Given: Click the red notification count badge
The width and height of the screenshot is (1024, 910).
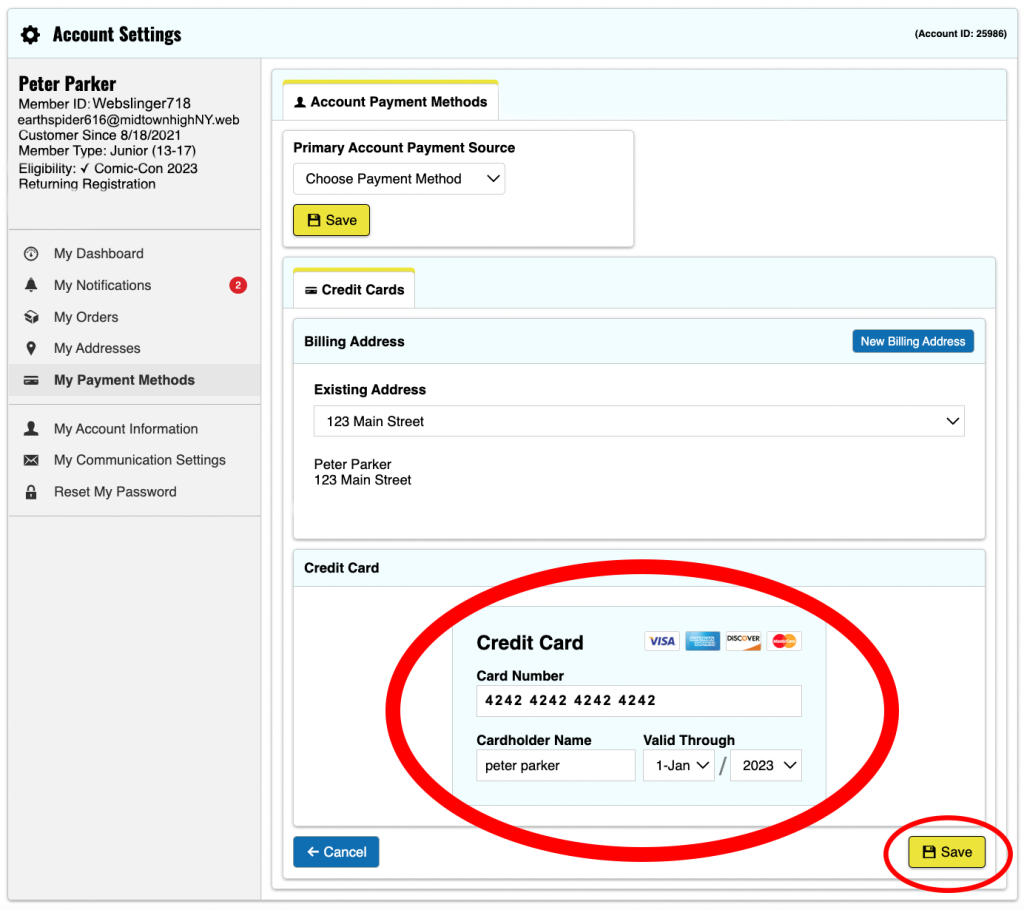Looking at the screenshot, I should [238, 286].
